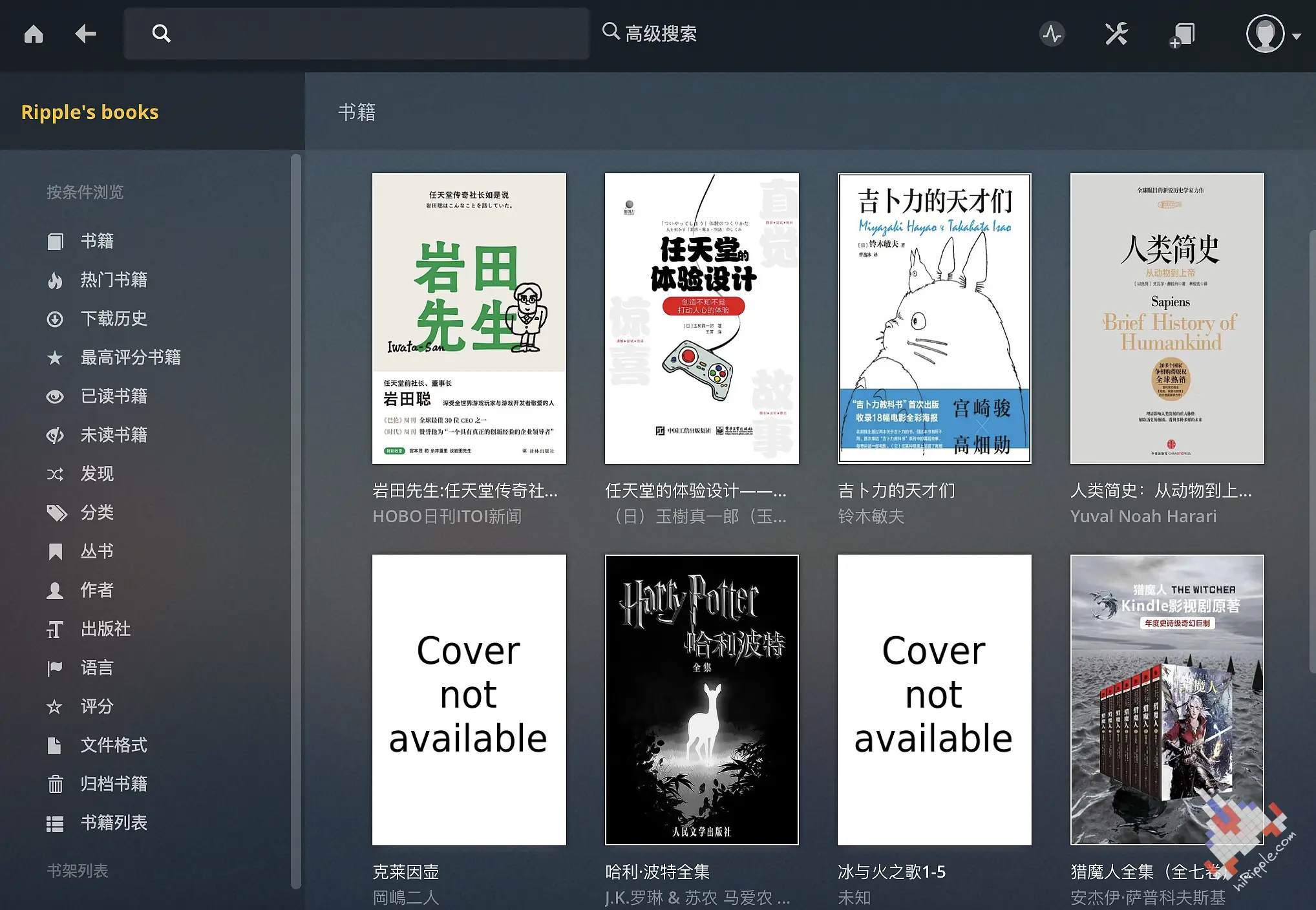Open the tasks activity pulse icon
Screen dimensions: 1316x910
(1052, 34)
